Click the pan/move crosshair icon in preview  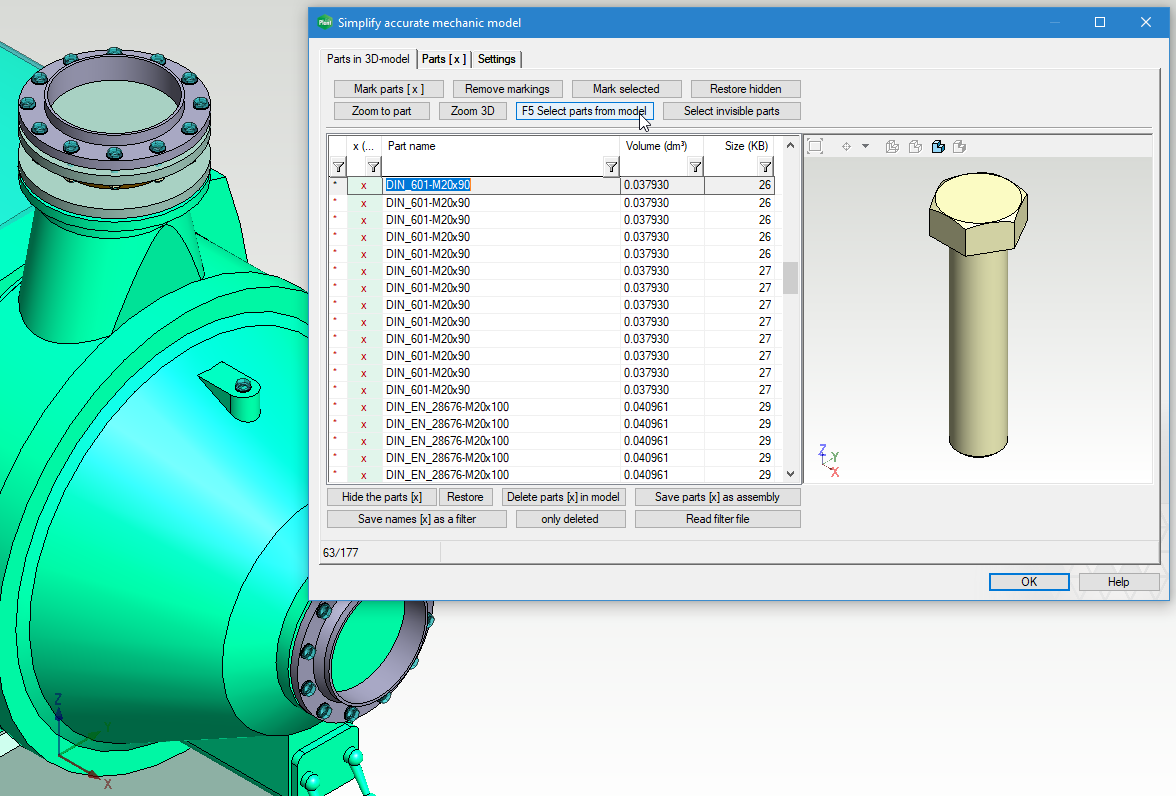846,147
